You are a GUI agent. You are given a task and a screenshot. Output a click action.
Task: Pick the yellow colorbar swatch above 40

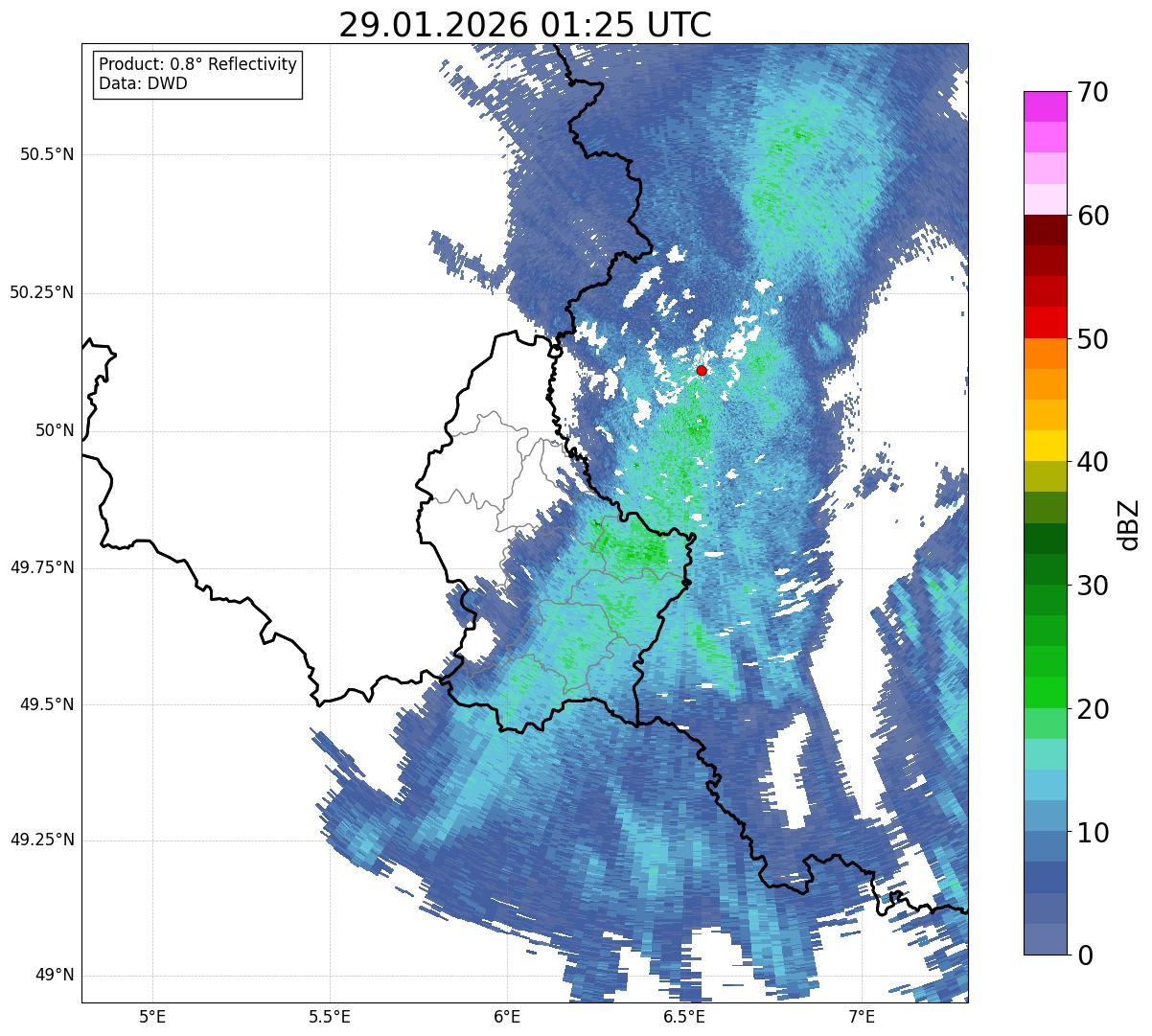point(1046,447)
